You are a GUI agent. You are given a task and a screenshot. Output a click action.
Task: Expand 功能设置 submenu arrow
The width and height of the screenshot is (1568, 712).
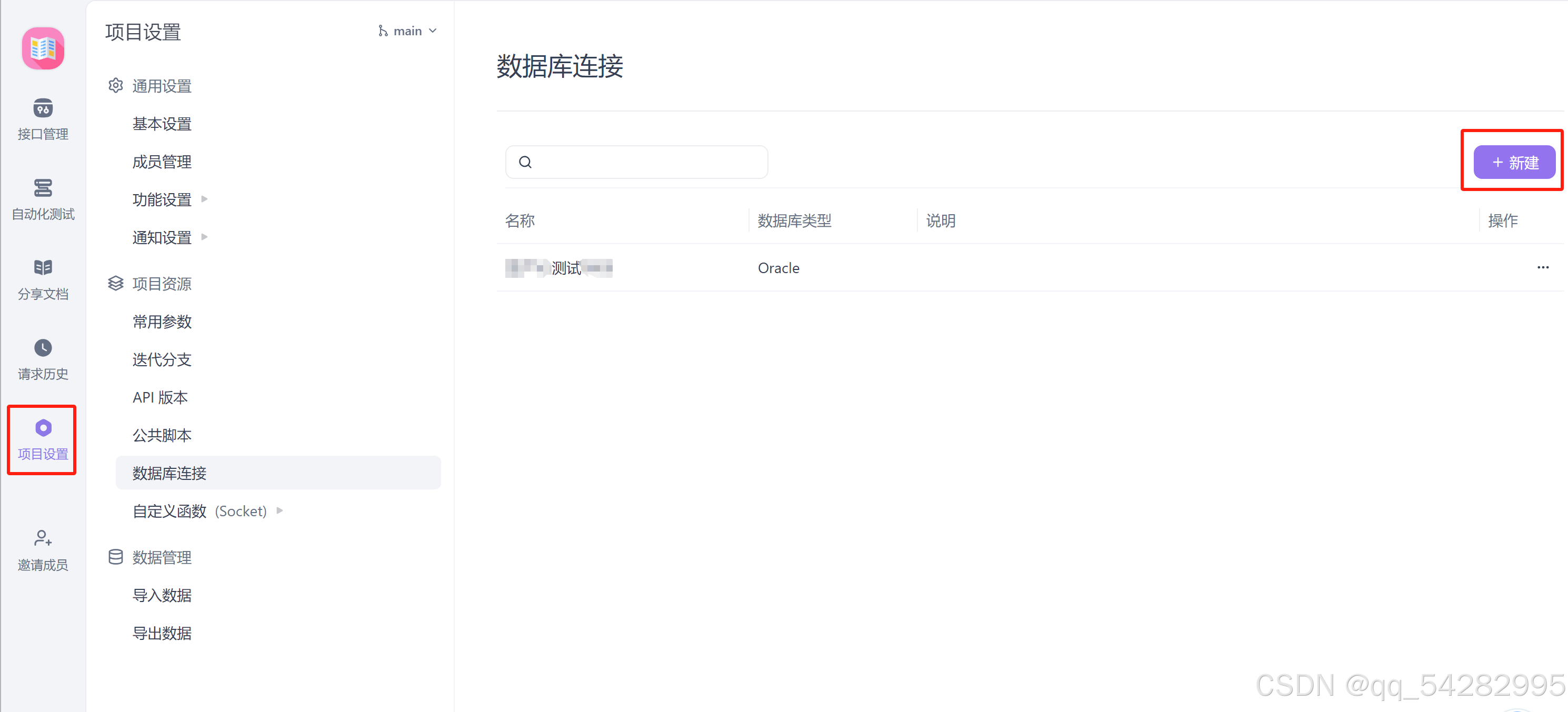pyautogui.click(x=205, y=199)
